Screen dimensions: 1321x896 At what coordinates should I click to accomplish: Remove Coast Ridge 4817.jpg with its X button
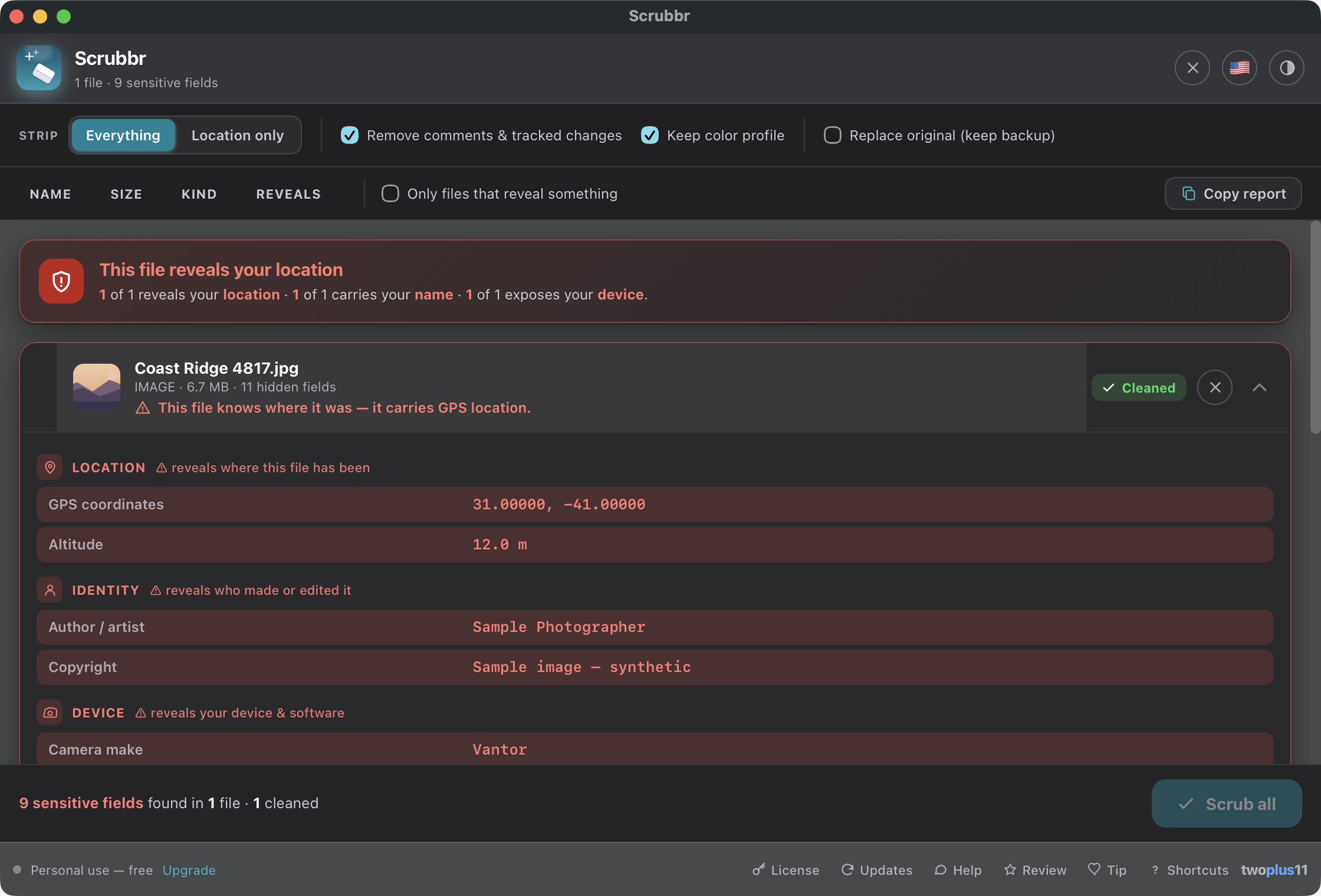1215,387
